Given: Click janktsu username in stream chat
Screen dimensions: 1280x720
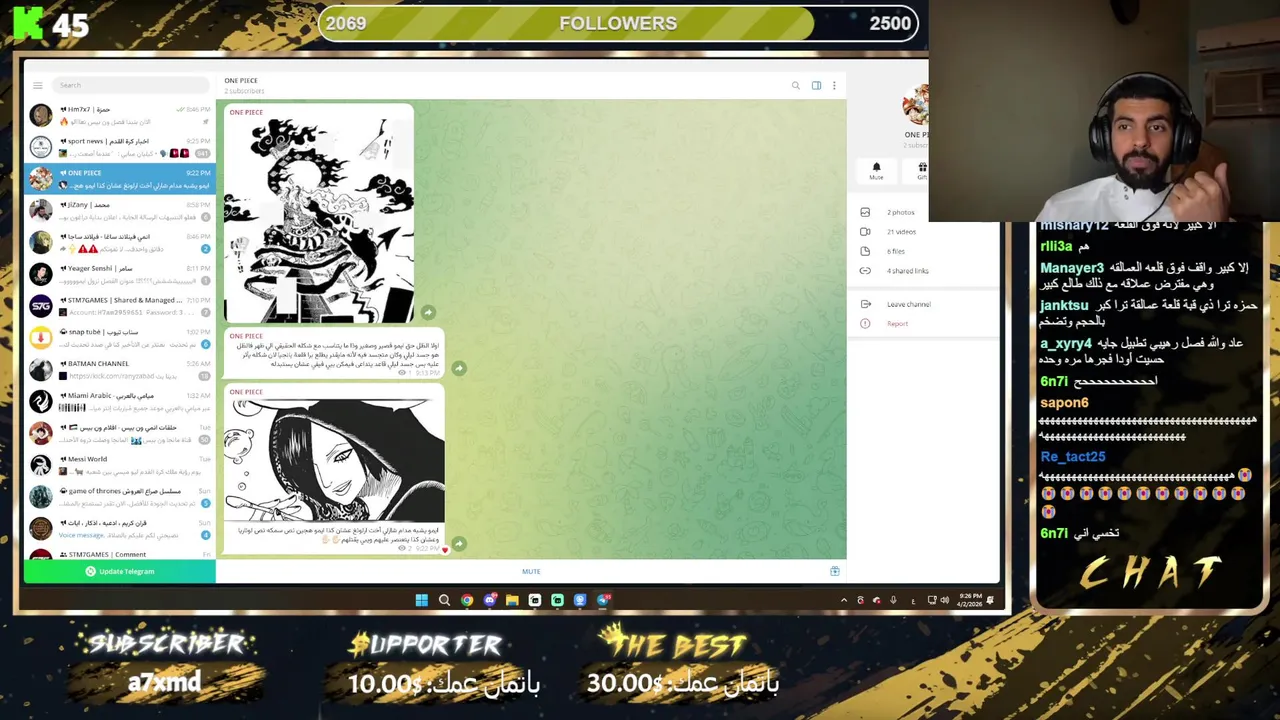Looking at the screenshot, I should pyautogui.click(x=1064, y=306).
